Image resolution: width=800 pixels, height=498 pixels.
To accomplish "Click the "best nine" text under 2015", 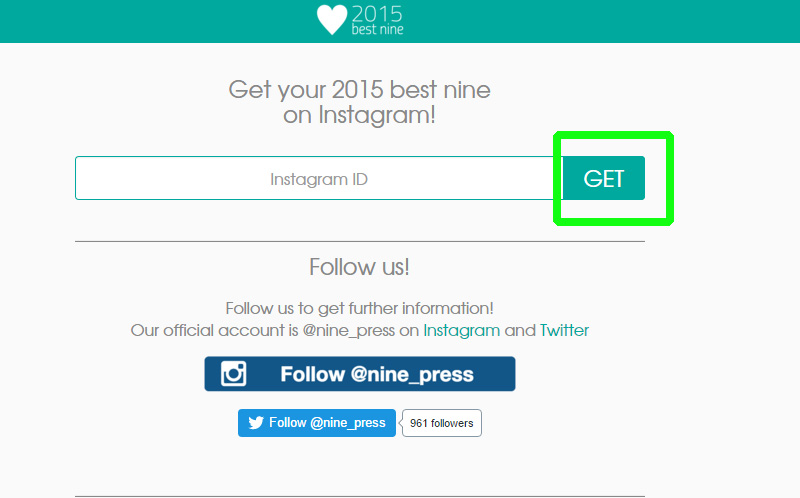I will click(x=377, y=29).
